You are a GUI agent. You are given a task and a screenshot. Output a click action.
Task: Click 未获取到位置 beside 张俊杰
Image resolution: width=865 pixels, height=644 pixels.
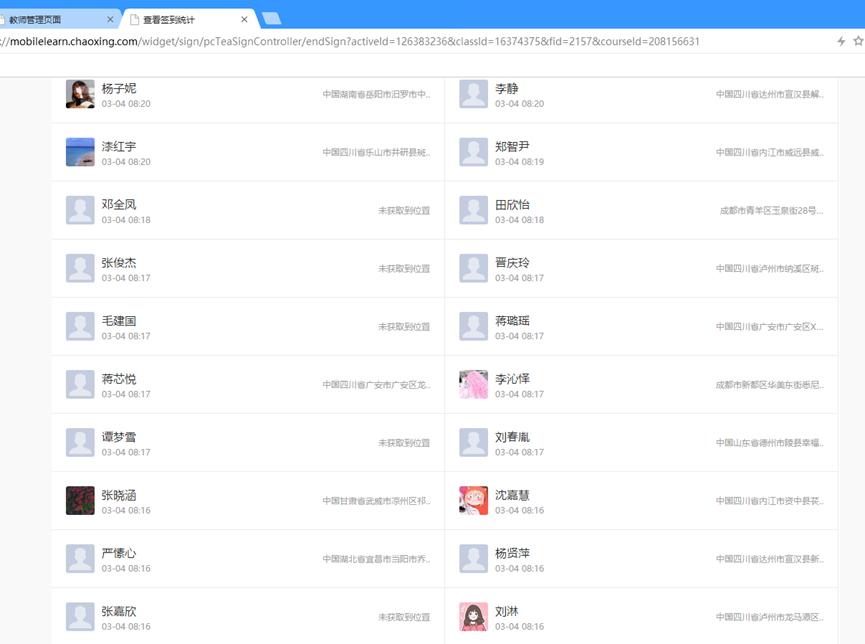pyautogui.click(x=404, y=269)
